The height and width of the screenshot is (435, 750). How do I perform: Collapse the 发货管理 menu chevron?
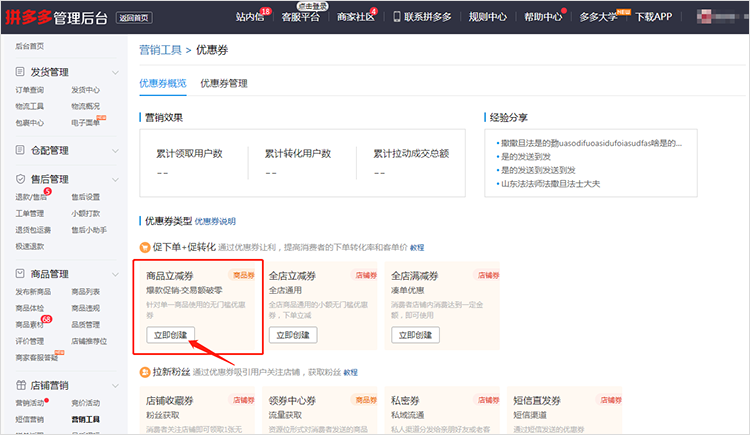(x=115, y=73)
